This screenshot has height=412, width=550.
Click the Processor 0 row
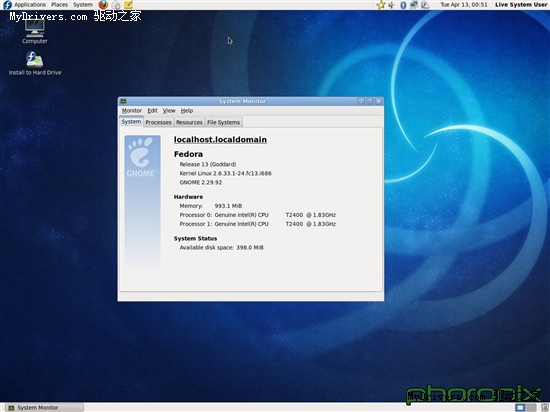click(258, 215)
